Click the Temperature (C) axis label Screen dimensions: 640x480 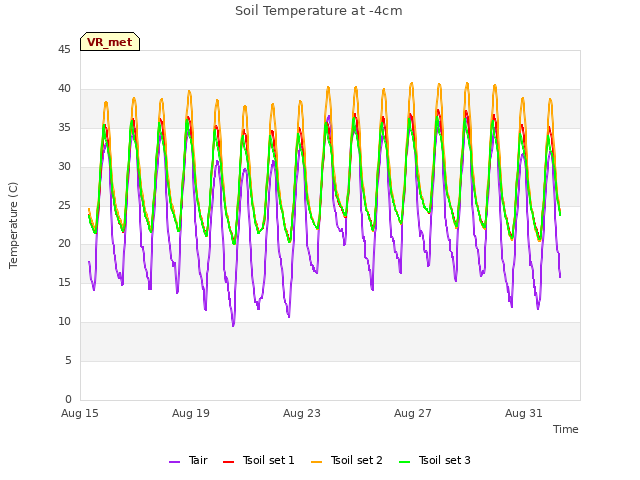(x=13, y=225)
